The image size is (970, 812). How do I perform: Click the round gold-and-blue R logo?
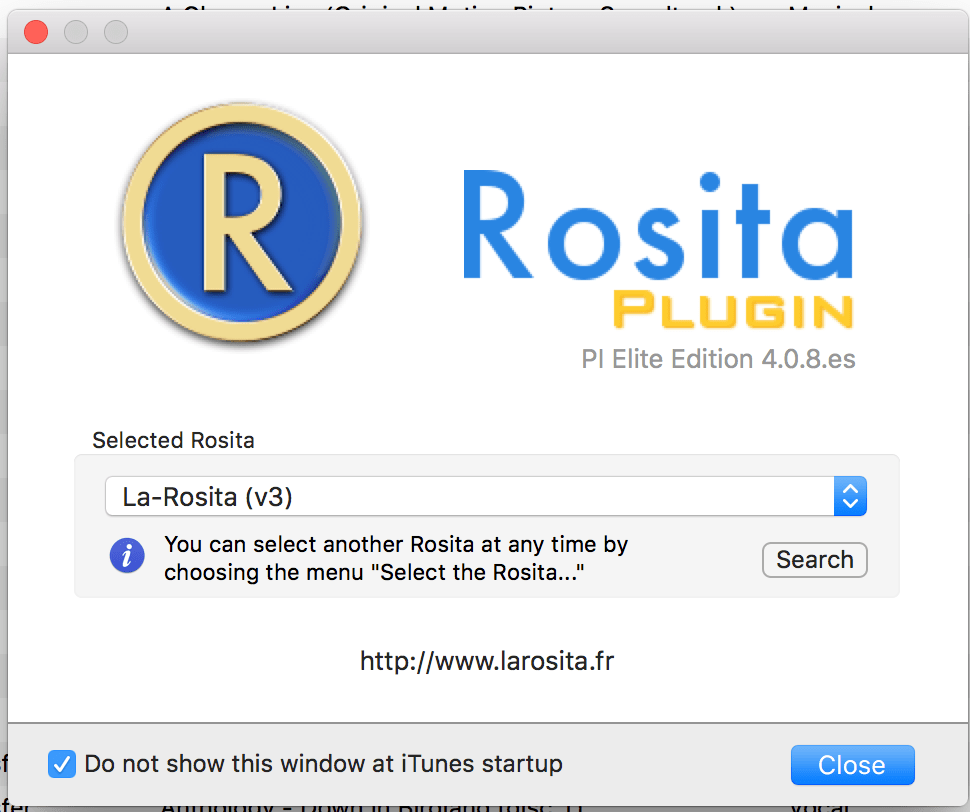pyautogui.click(x=242, y=223)
